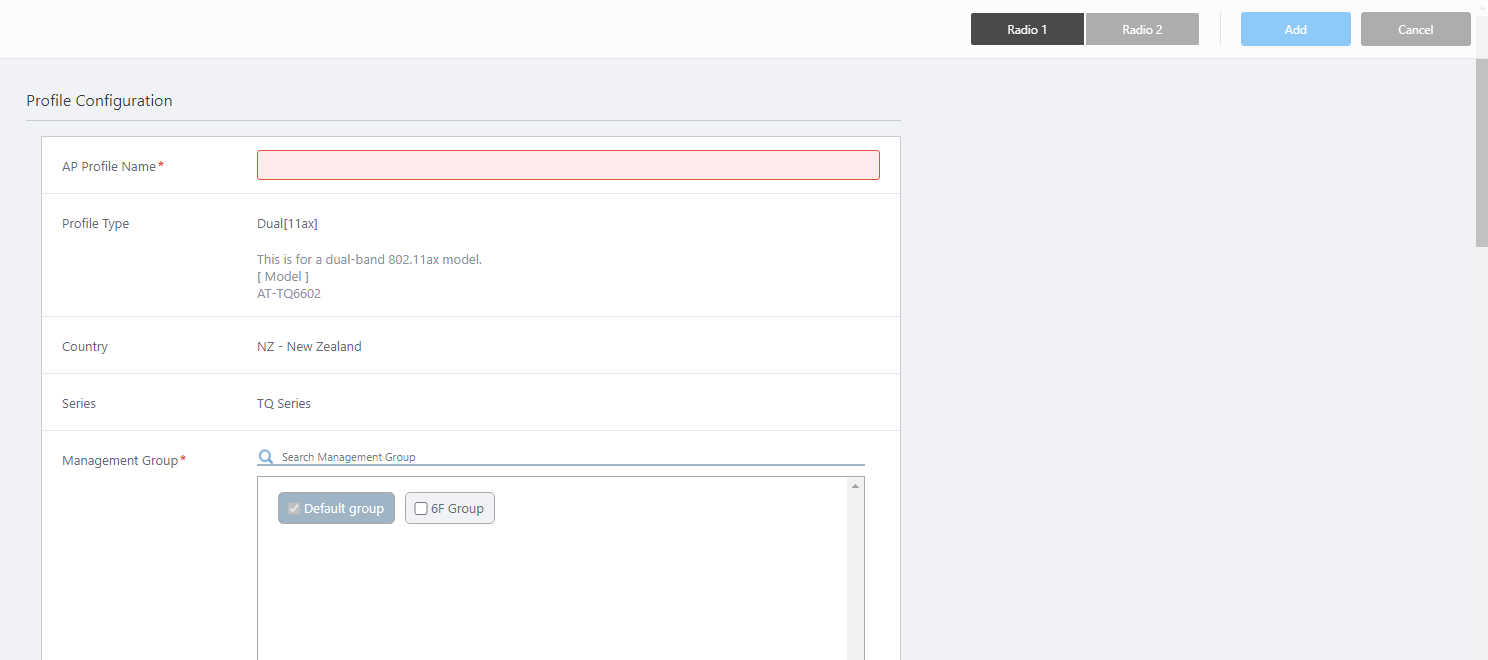The width and height of the screenshot is (1488, 660).
Task: Click the Search Management Group box
Action: coord(570,457)
